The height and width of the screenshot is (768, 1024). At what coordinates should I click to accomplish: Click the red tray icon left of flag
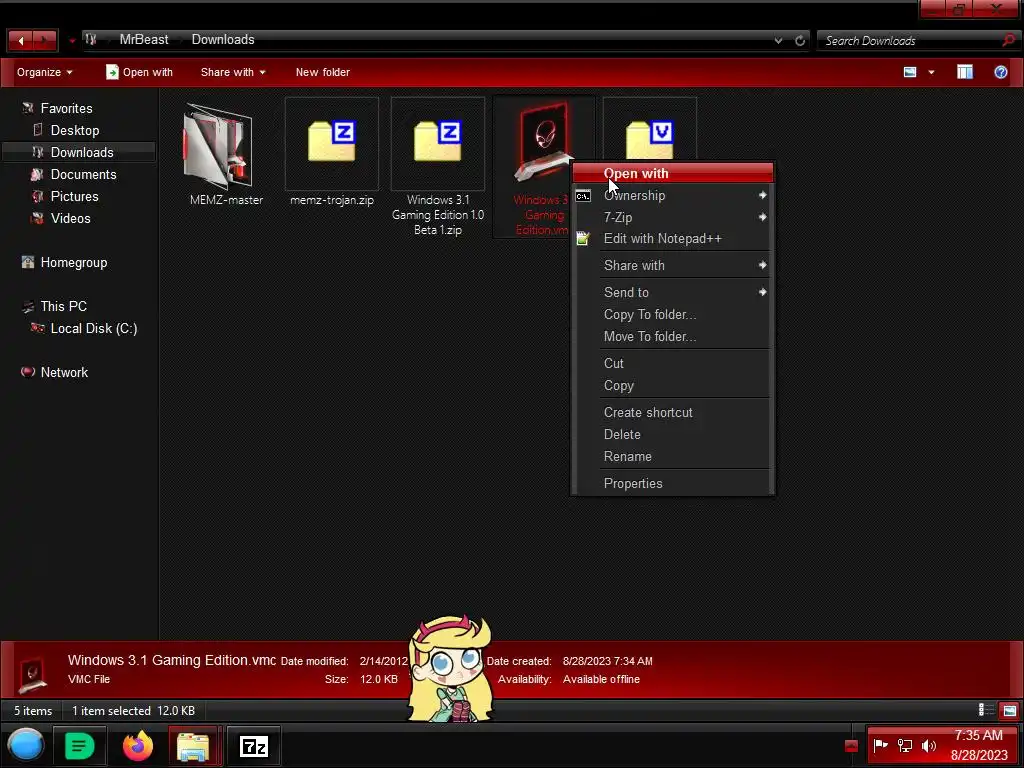(851, 746)
